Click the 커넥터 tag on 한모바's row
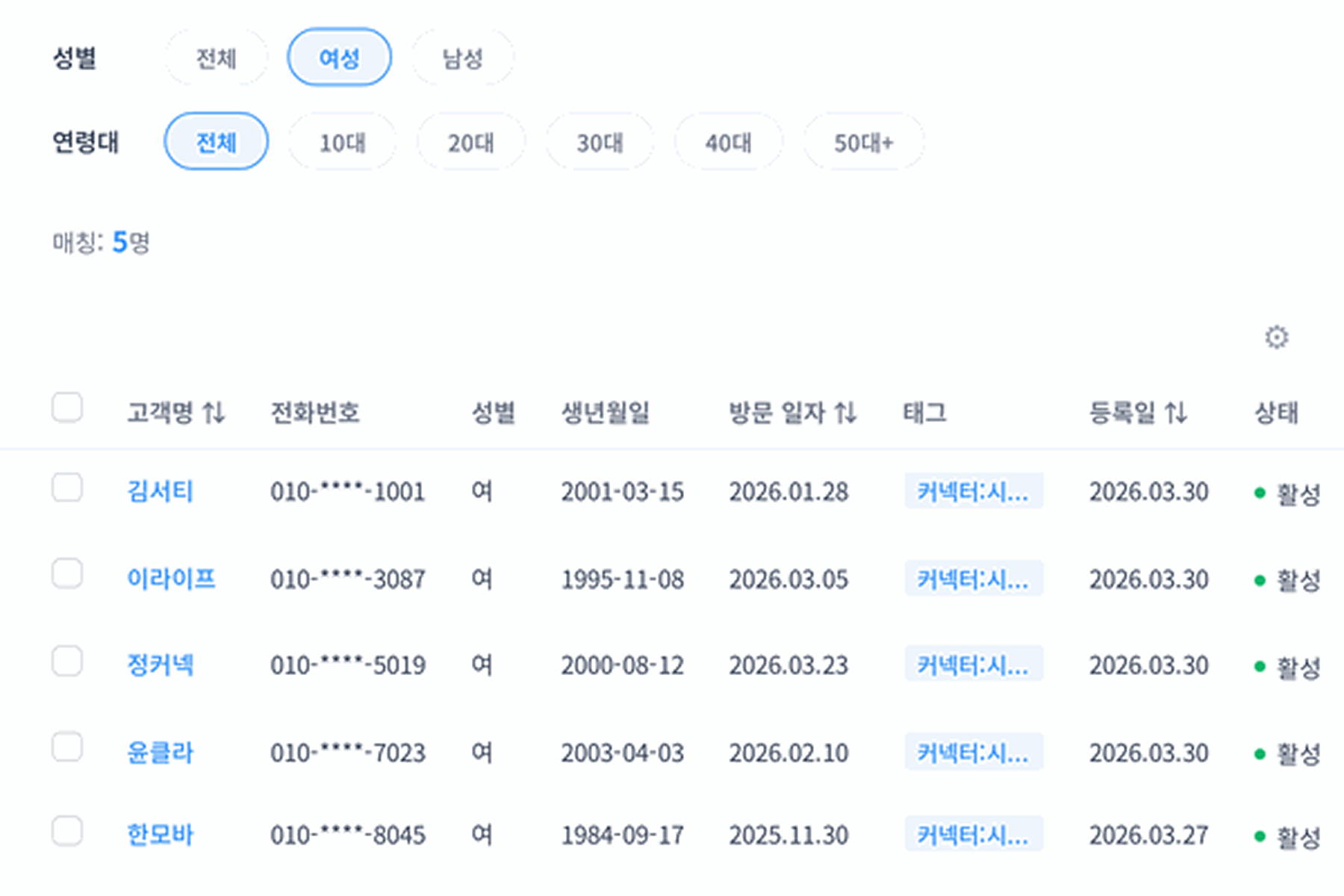The width and height of the screenshot is (1344, 896). point(973,835)
